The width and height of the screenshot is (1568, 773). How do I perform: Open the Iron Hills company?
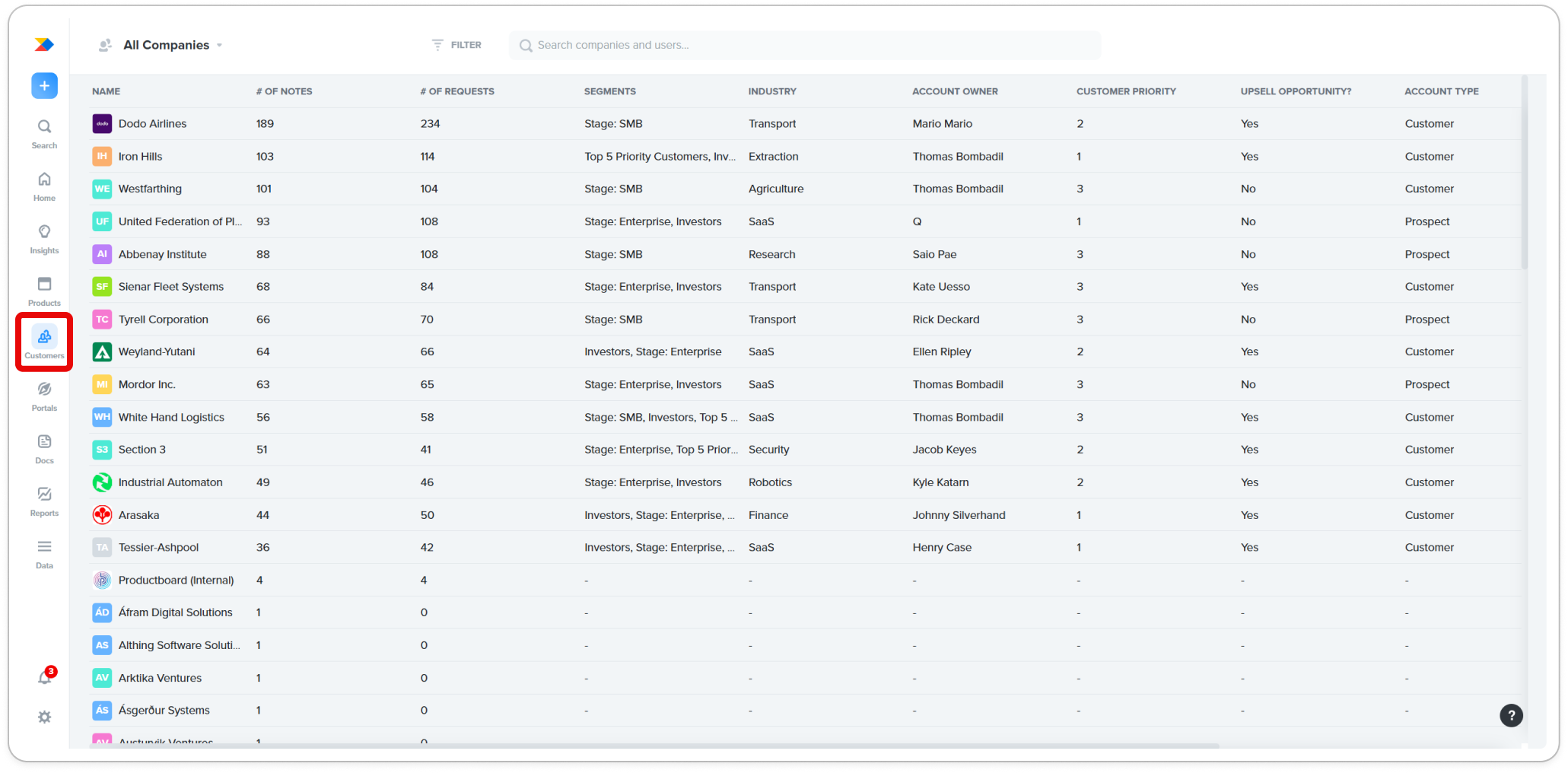(x=141, y=157)
